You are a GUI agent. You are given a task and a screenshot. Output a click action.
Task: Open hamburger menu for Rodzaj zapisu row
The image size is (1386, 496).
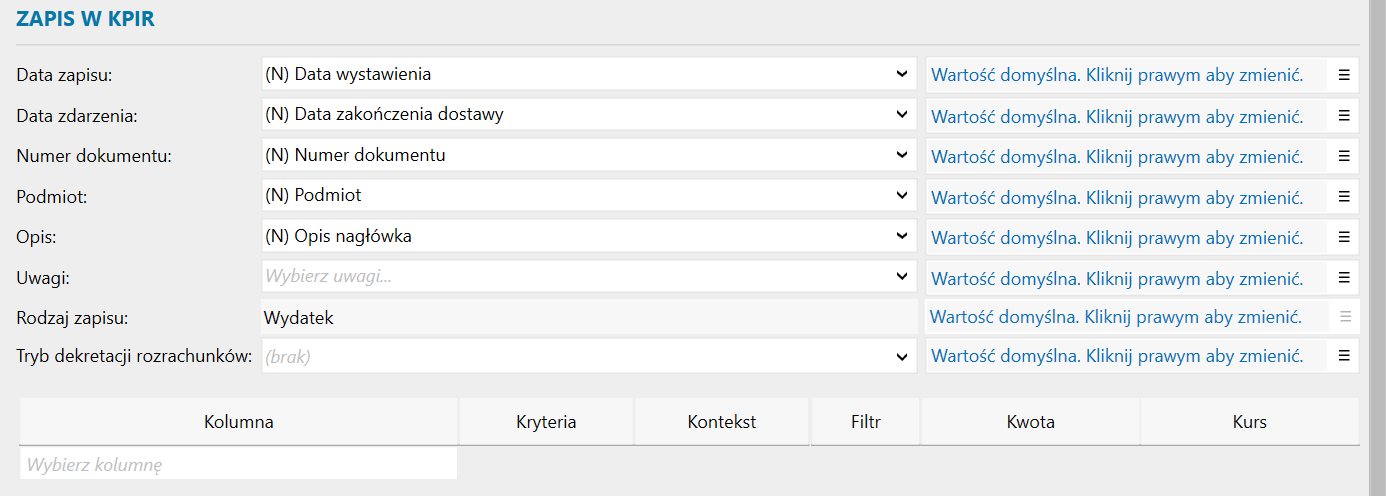1344,317
